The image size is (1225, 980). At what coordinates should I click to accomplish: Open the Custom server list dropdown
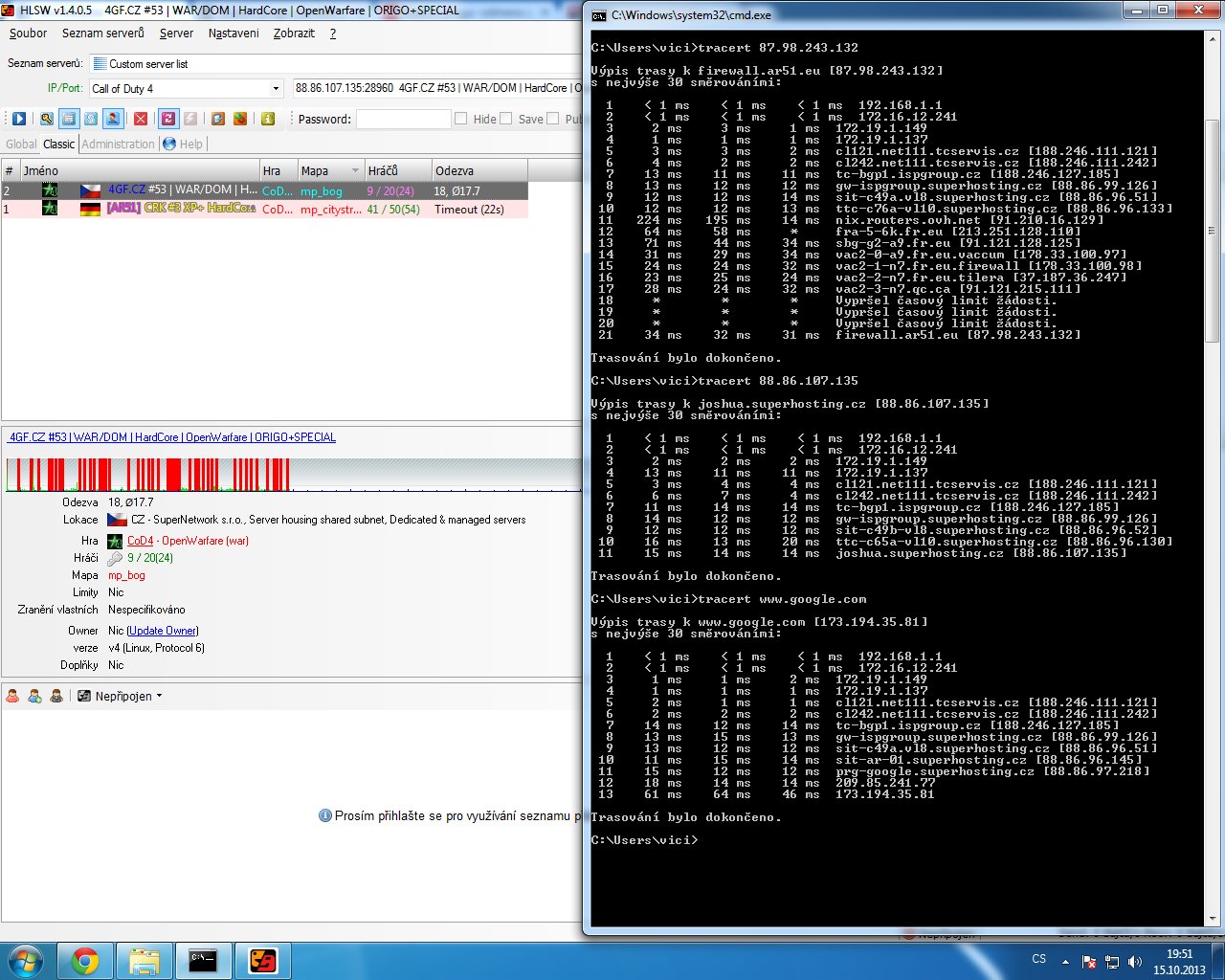[x=337, y=64]
